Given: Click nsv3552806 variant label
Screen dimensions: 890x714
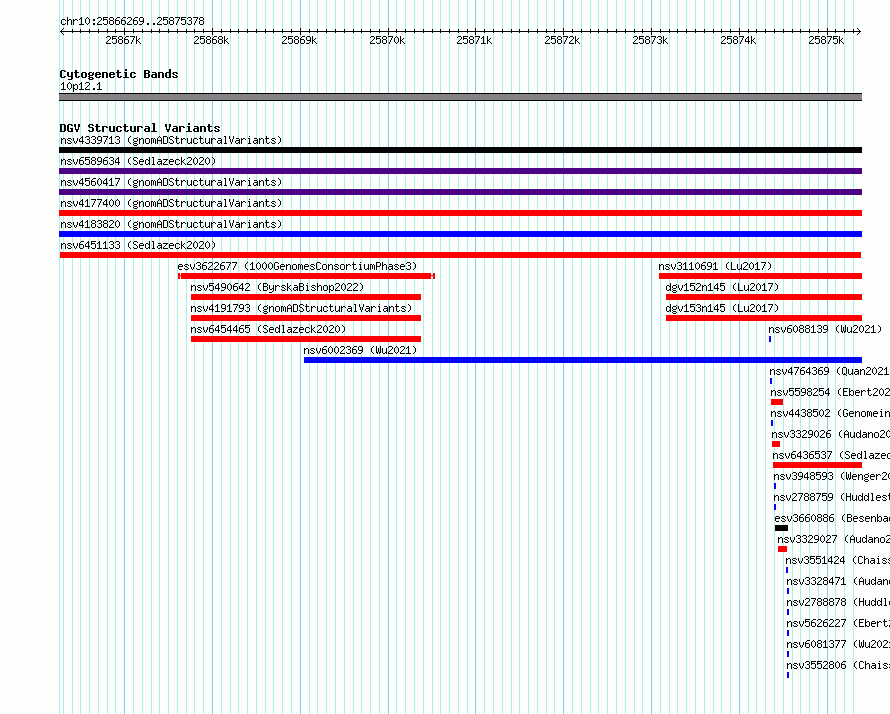Looking at the screenshot, I should pyautogui.click(x=838, y=665).
